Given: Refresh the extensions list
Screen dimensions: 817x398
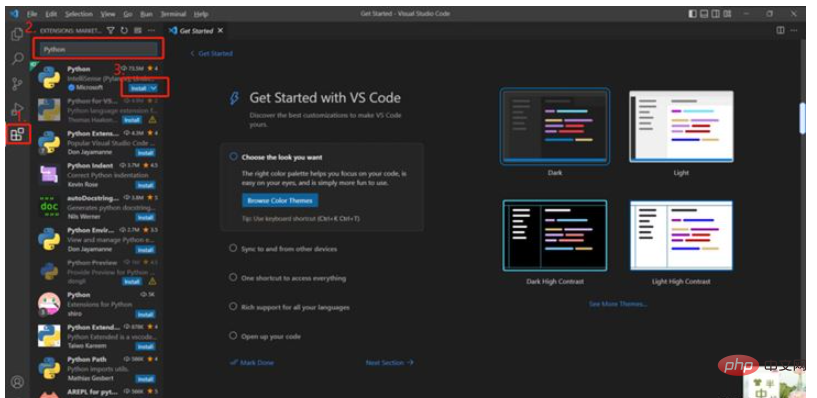Looking at the screenshot, I should point(124,31).
